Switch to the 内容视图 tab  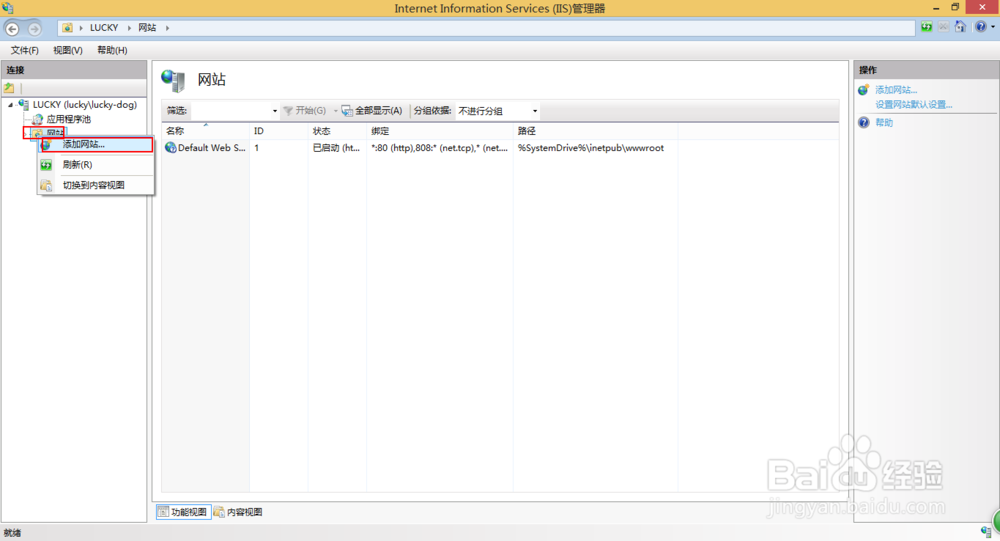tap(238, 512)
